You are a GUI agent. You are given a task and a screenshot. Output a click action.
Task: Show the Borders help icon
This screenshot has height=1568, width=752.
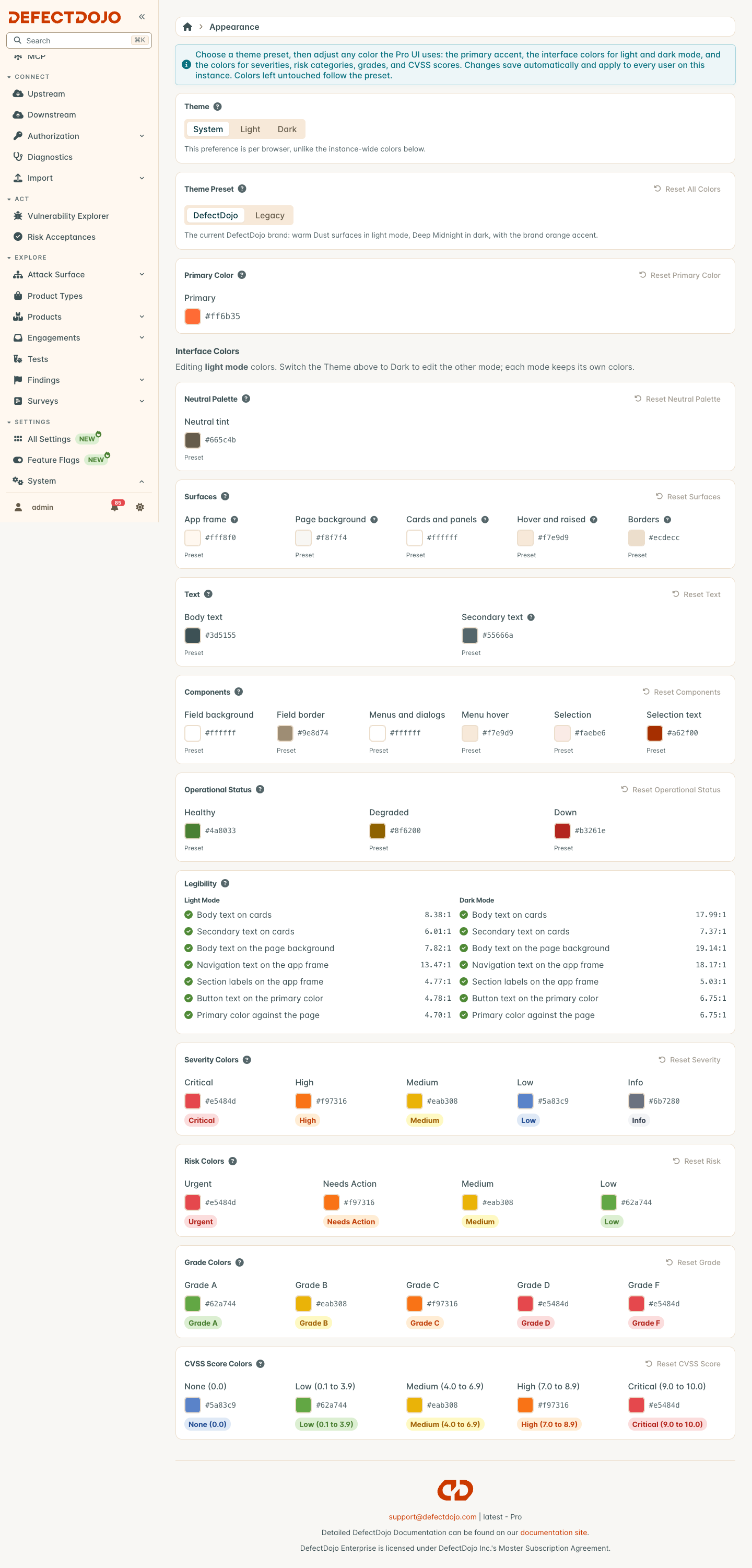(667, 520)
